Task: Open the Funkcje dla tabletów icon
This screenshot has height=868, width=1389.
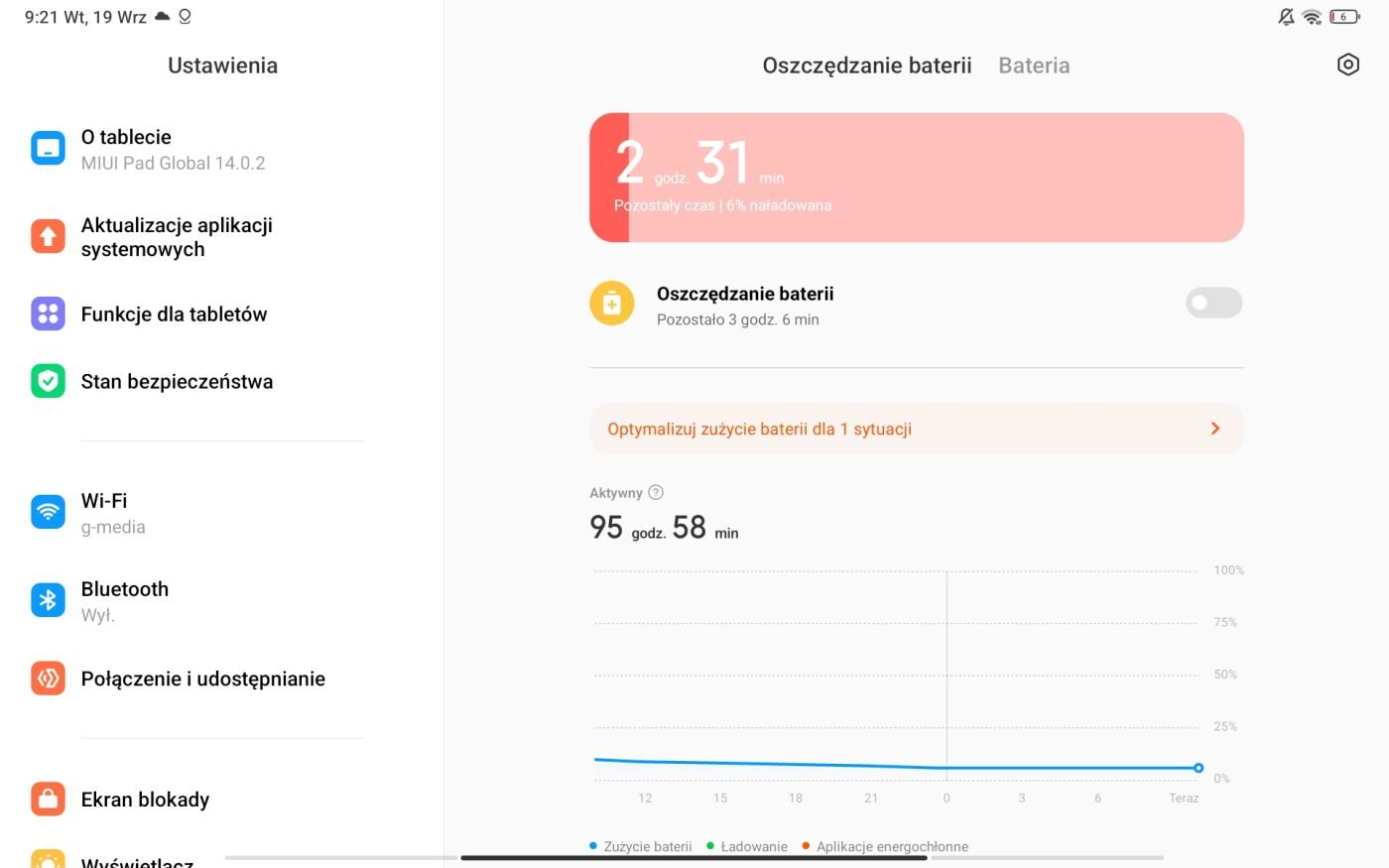Action: [48, 313]
